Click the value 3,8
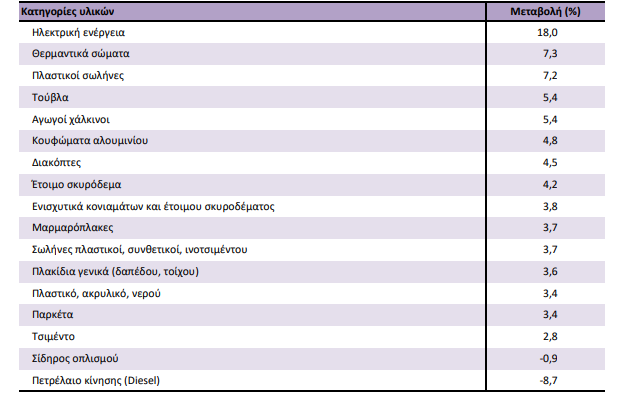Image resolution: width=642 pixels, height=413 pixels. pyautogui.click(x=550, y=207)
